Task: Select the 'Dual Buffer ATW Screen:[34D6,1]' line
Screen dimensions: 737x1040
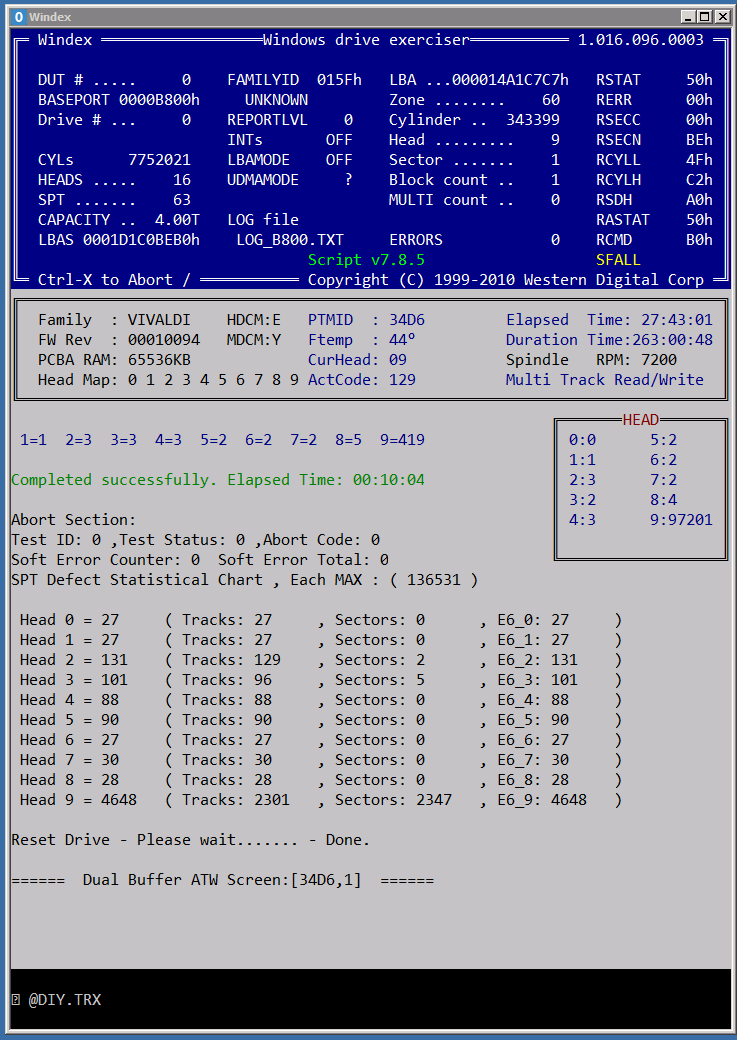Action: click(222, 879)
